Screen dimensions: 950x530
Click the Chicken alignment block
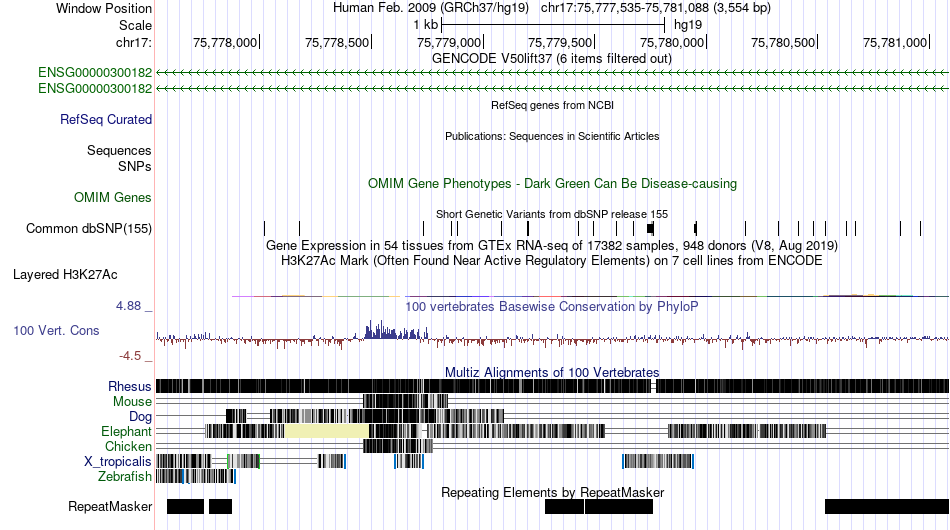pos(397,446)
